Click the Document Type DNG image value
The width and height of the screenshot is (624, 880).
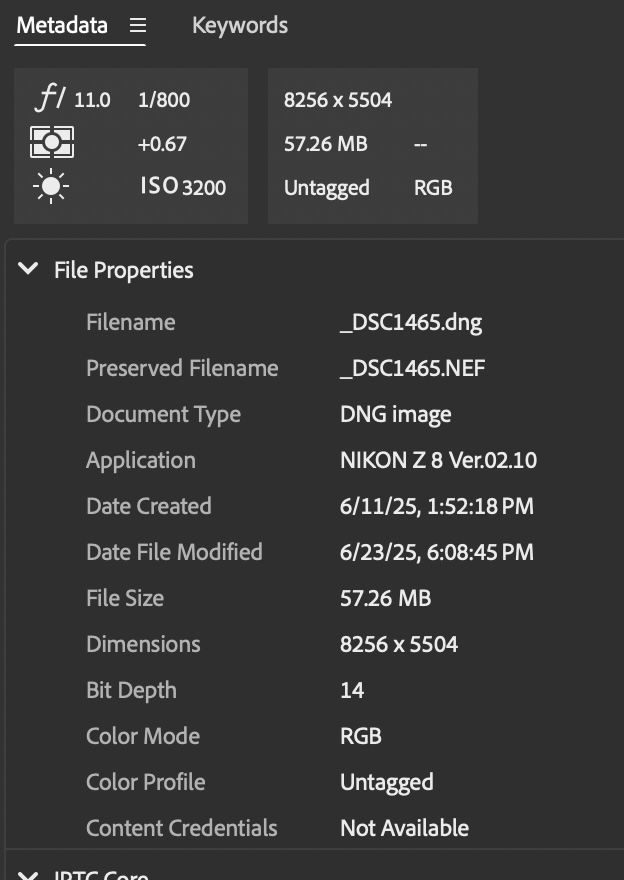(x=395, y=414)
